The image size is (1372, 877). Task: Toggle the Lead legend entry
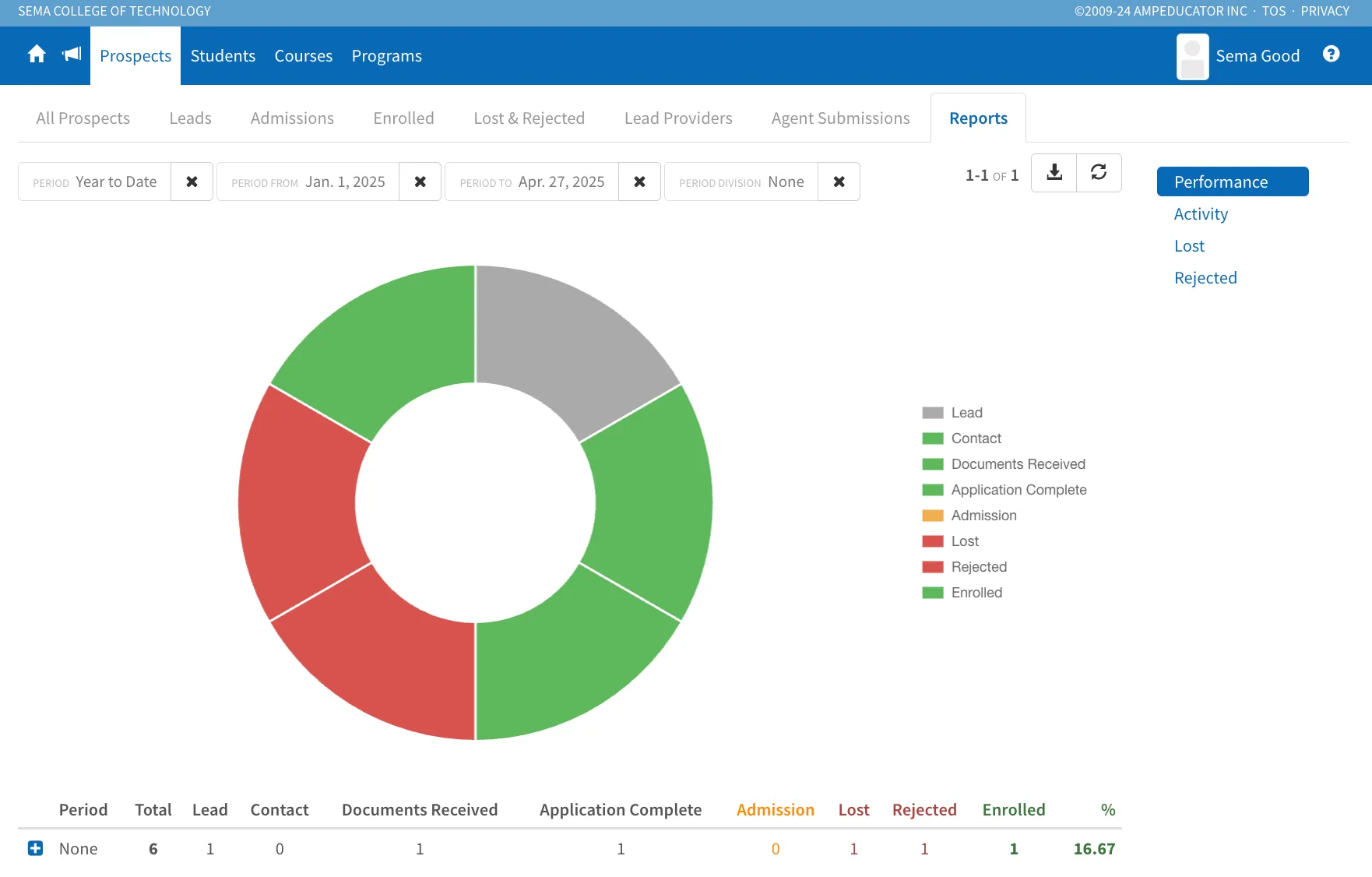tap(952, 413)
